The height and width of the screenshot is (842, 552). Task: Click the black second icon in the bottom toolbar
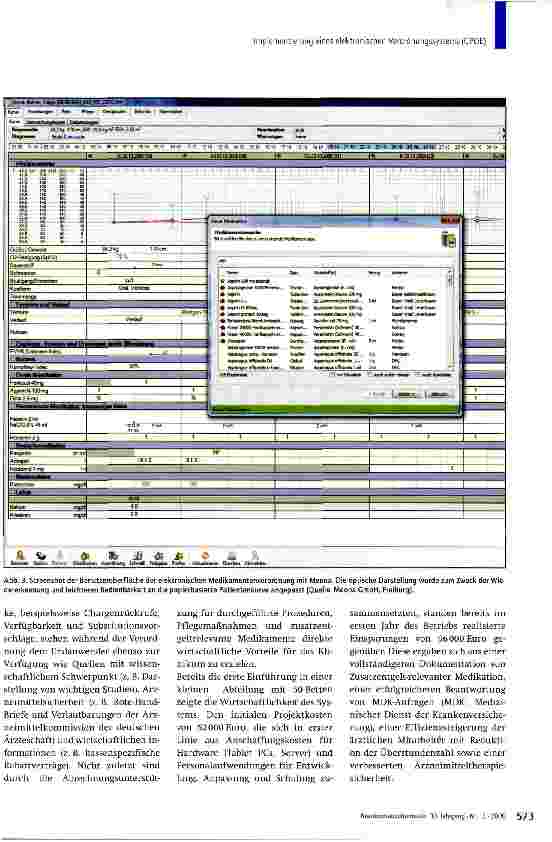point(40,556)
